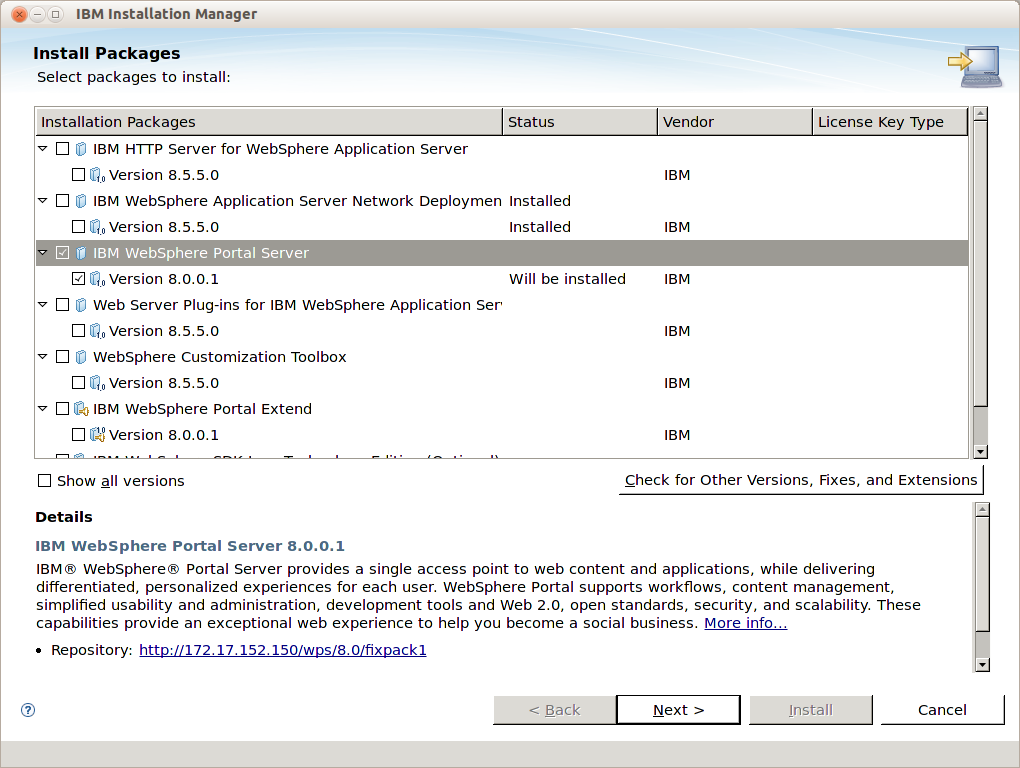Click the version icon under IBM HTTP Server

(97, 175)
